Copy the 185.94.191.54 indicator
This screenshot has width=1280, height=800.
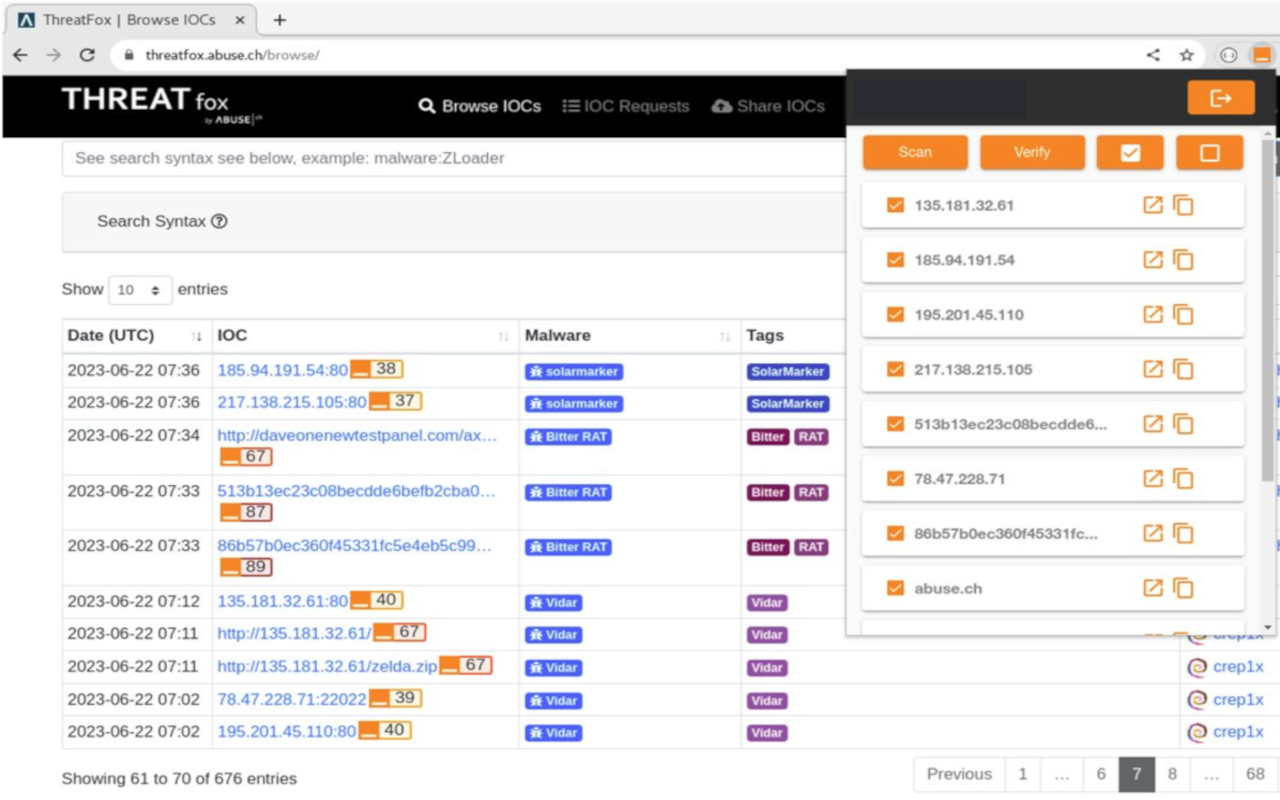[1183, 260]
